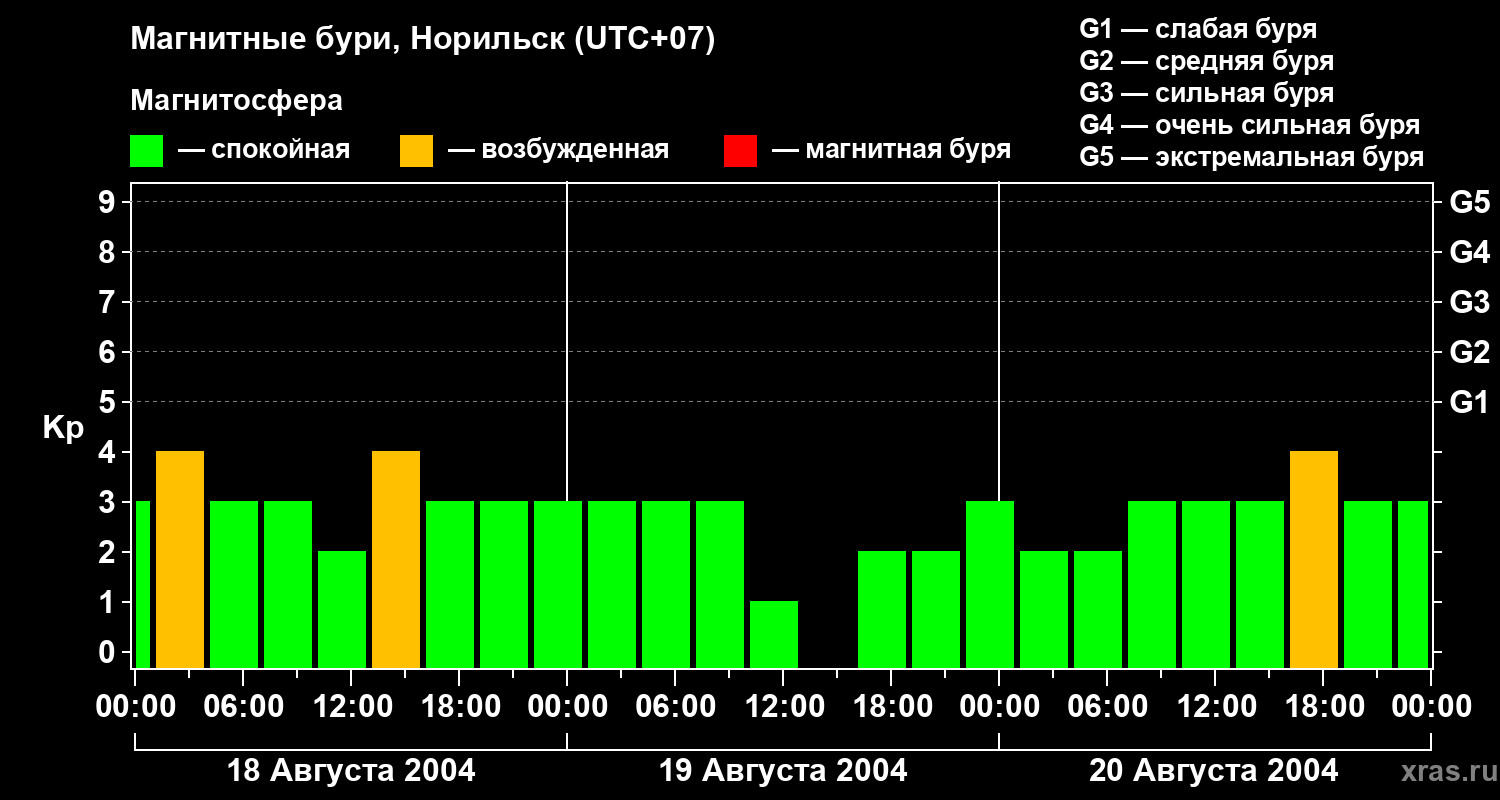1500x800 pixels.
Task: Click the 00:00 label starting 20 August
Action: [999, 707]
